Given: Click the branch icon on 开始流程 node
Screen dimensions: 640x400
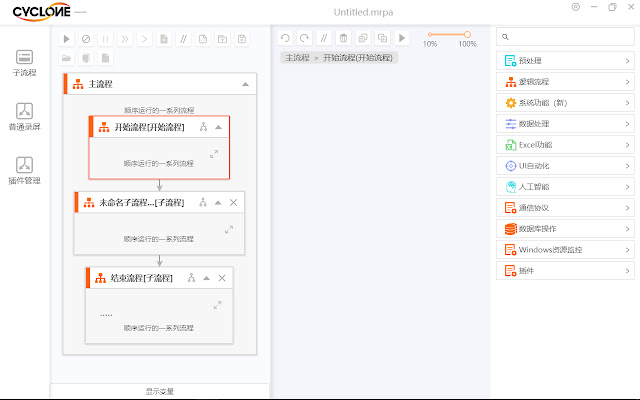Looking at the screenshot, I should coord(203,127).
